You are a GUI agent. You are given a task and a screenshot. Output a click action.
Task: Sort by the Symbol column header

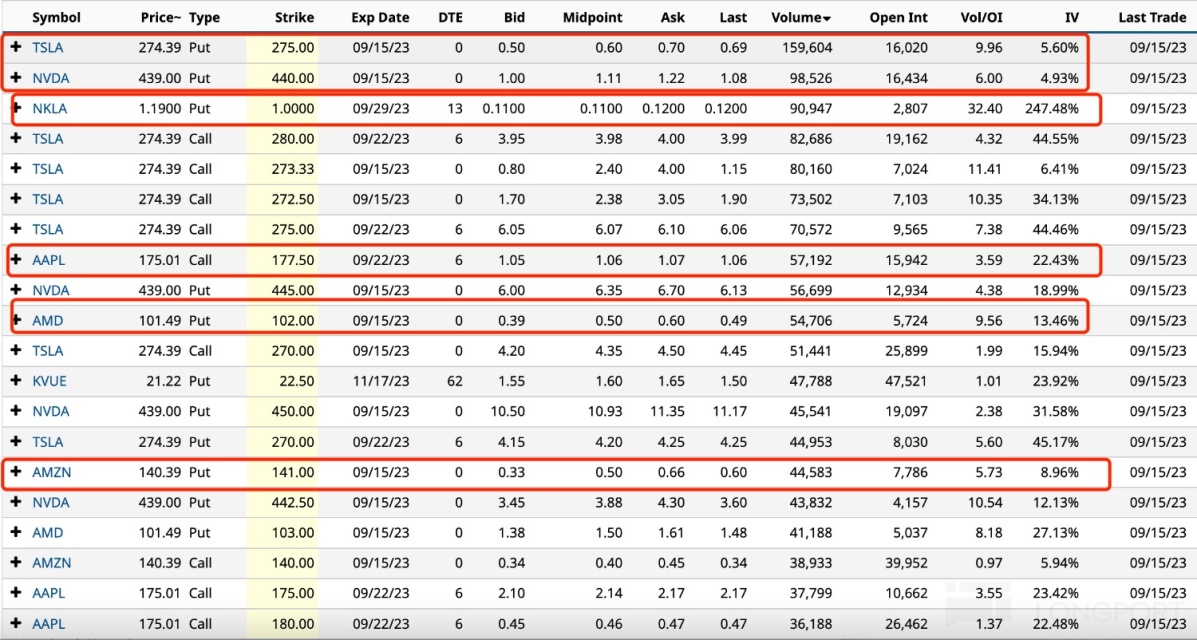point(56,17)
